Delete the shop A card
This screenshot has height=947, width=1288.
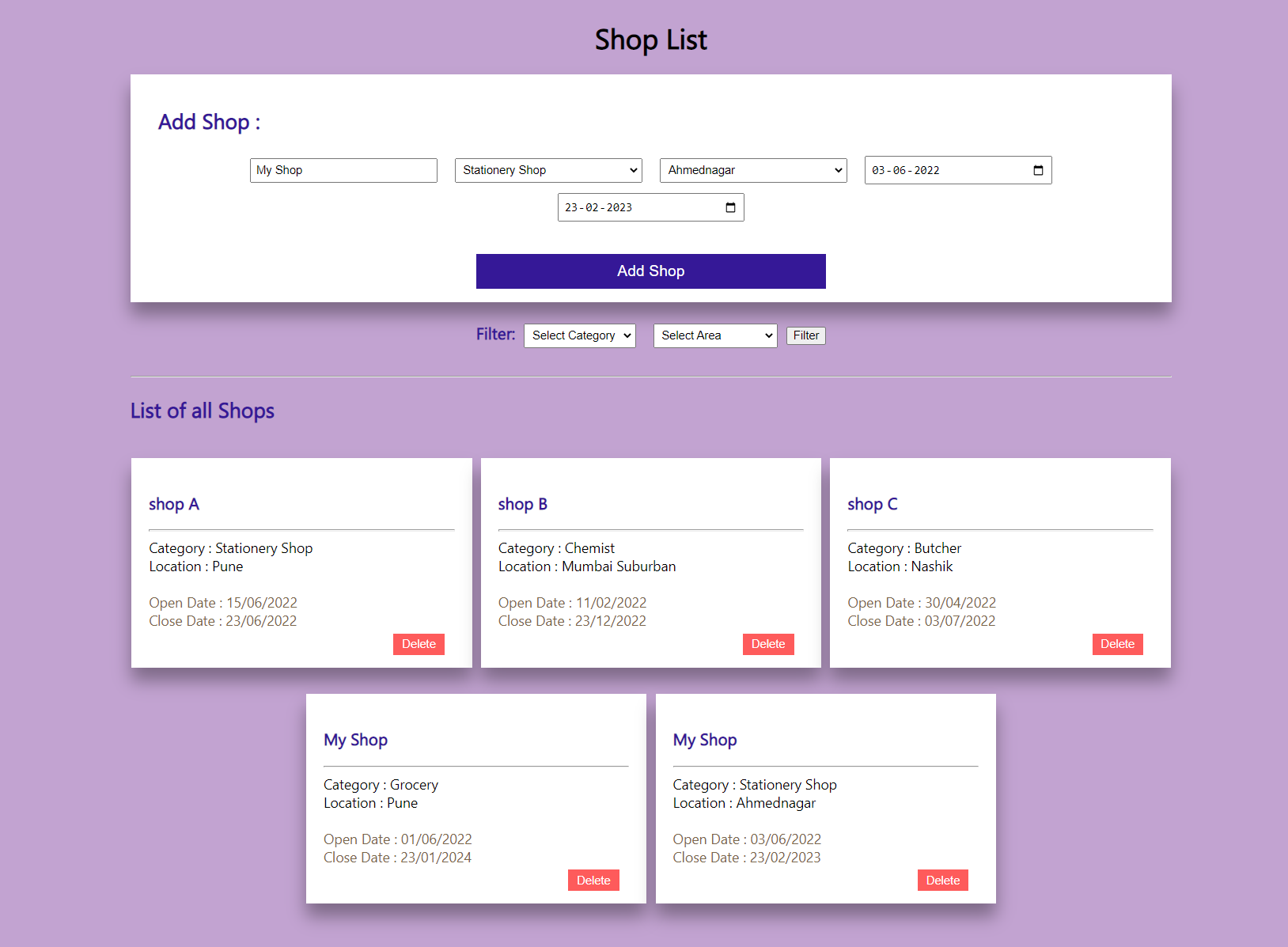(419, 644)
